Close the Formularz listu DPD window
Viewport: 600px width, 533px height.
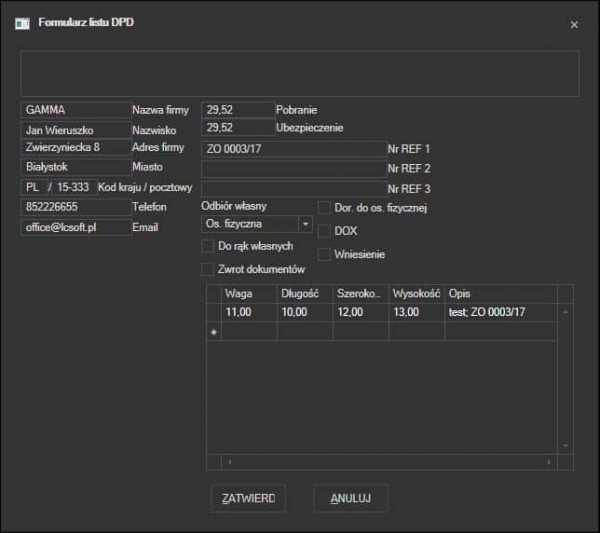click(x=574, y=25)
